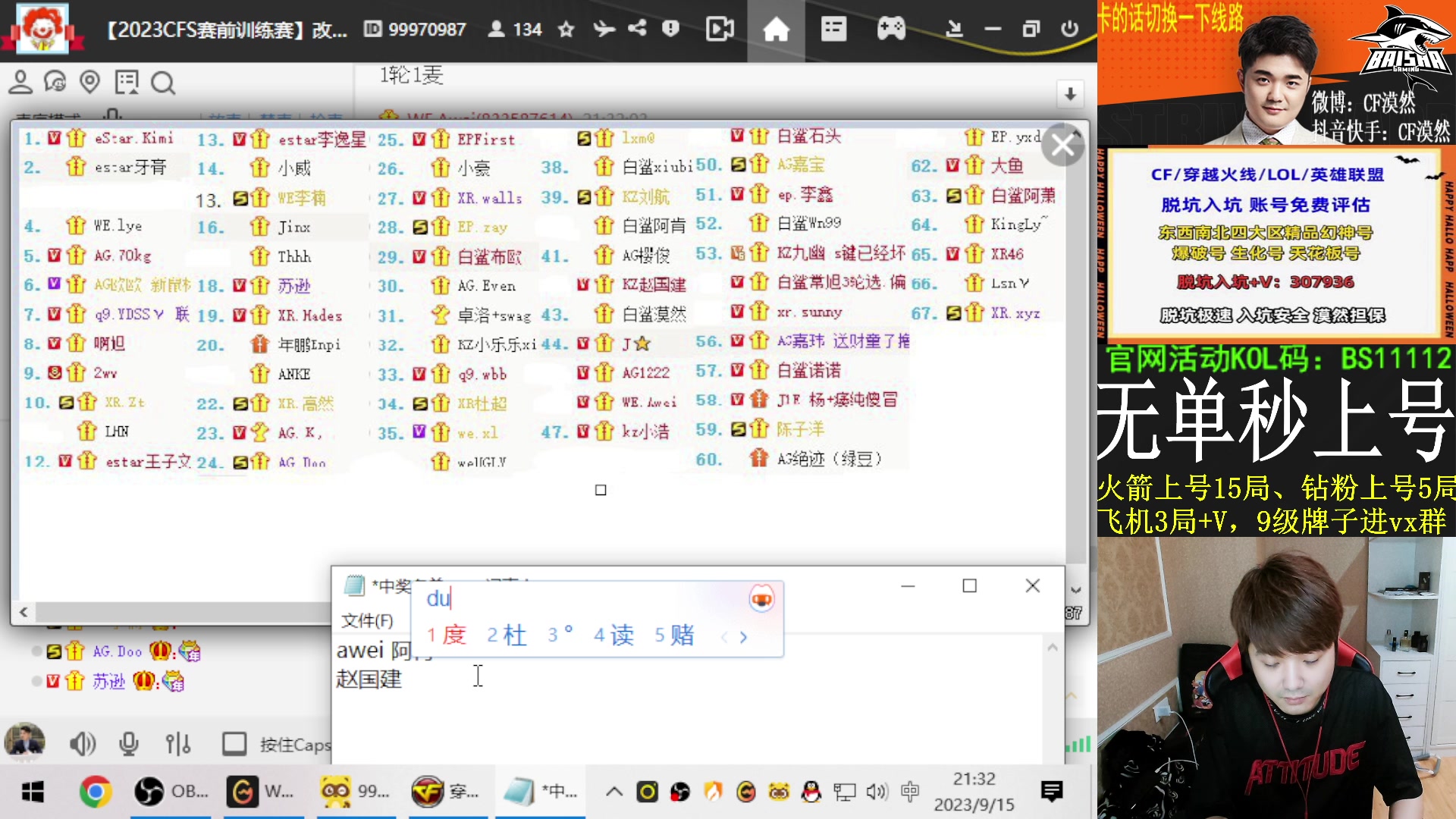This screenshot has height=819, width=1456.
Task: Open the user profile icon under channel avatar
Action: click(x=20, y=82)
